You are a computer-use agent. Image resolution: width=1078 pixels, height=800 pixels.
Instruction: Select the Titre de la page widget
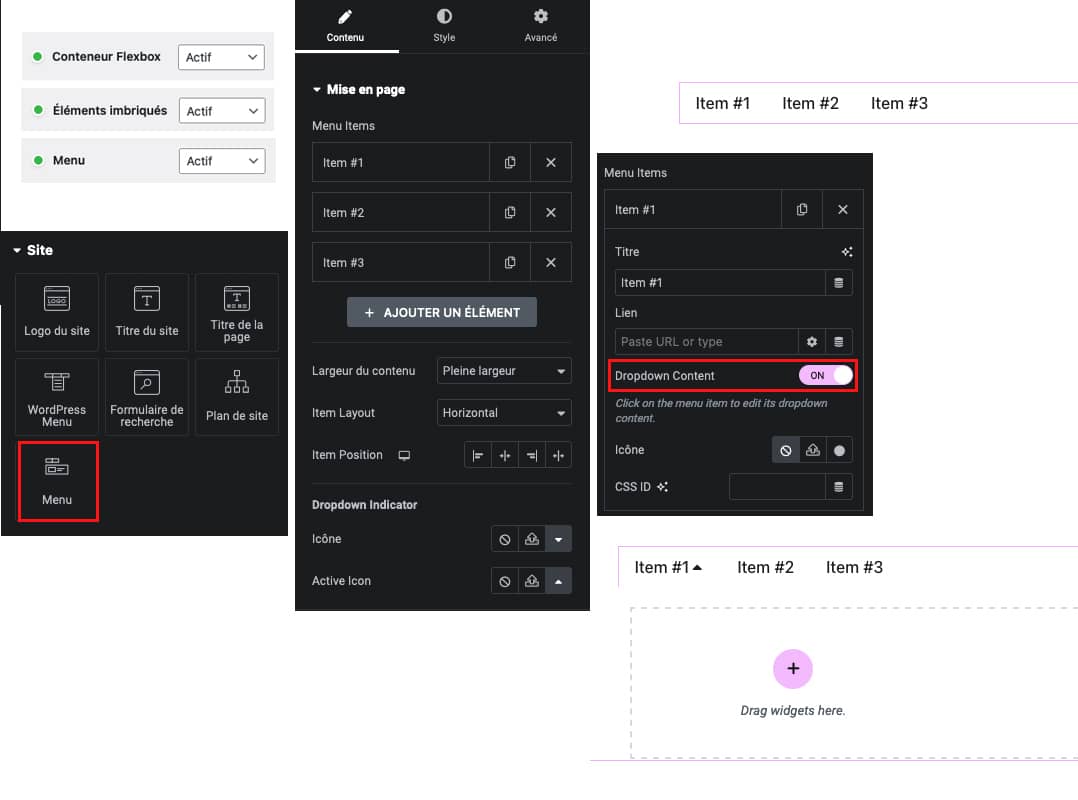coord(236,313)
